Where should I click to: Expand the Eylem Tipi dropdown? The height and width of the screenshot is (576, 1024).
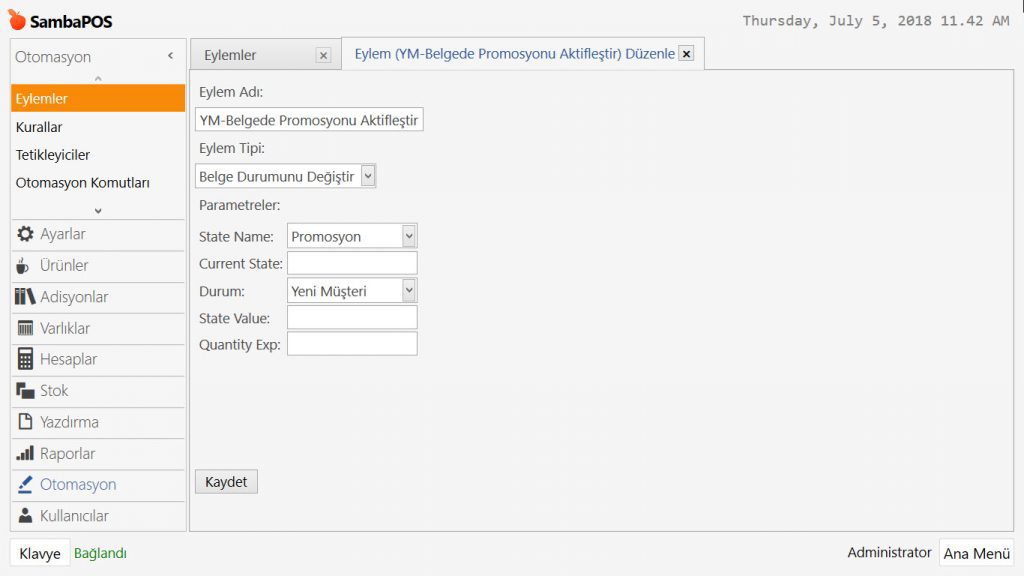[368, 176]
